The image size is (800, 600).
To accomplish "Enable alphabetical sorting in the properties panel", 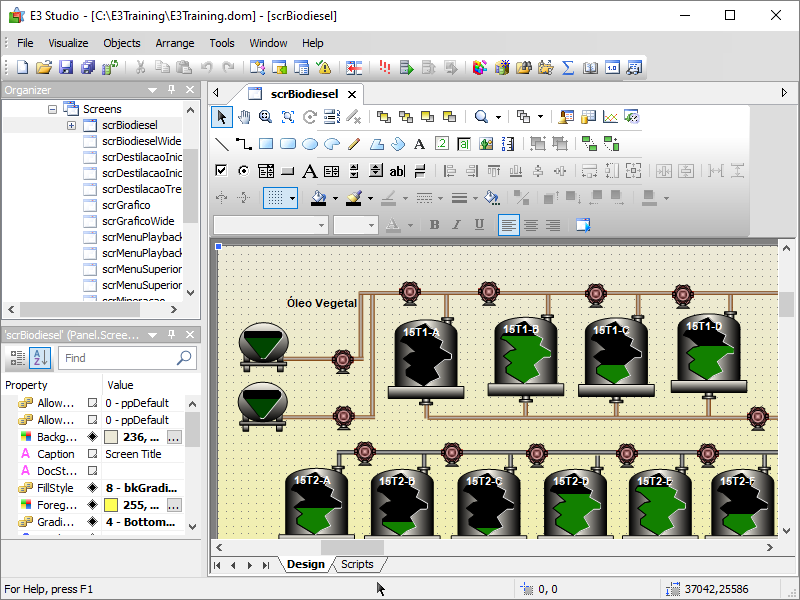I will click(x=40, y=358).
